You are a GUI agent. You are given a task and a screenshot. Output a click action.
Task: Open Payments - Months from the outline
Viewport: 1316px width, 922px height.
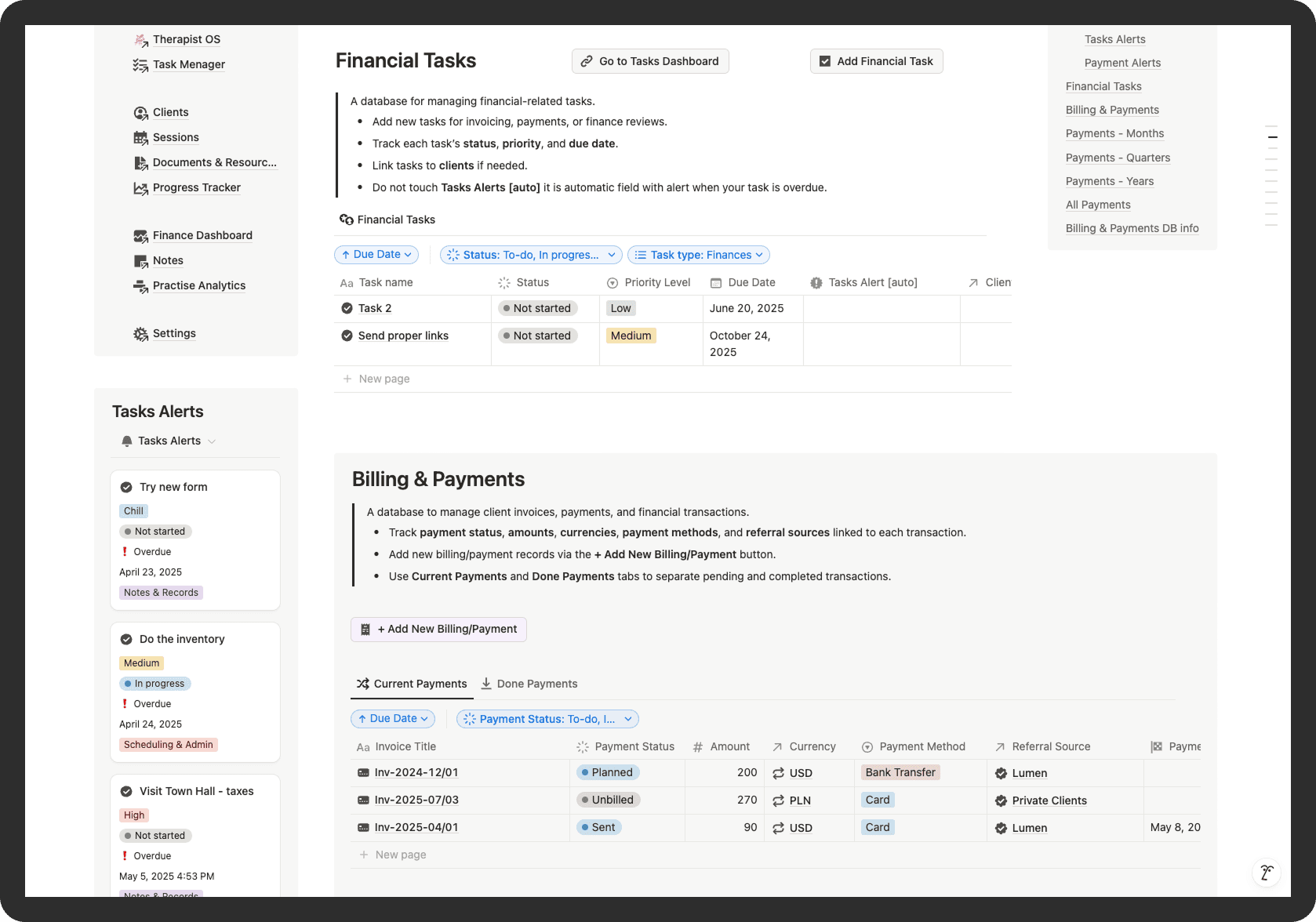pos(1114,133)
